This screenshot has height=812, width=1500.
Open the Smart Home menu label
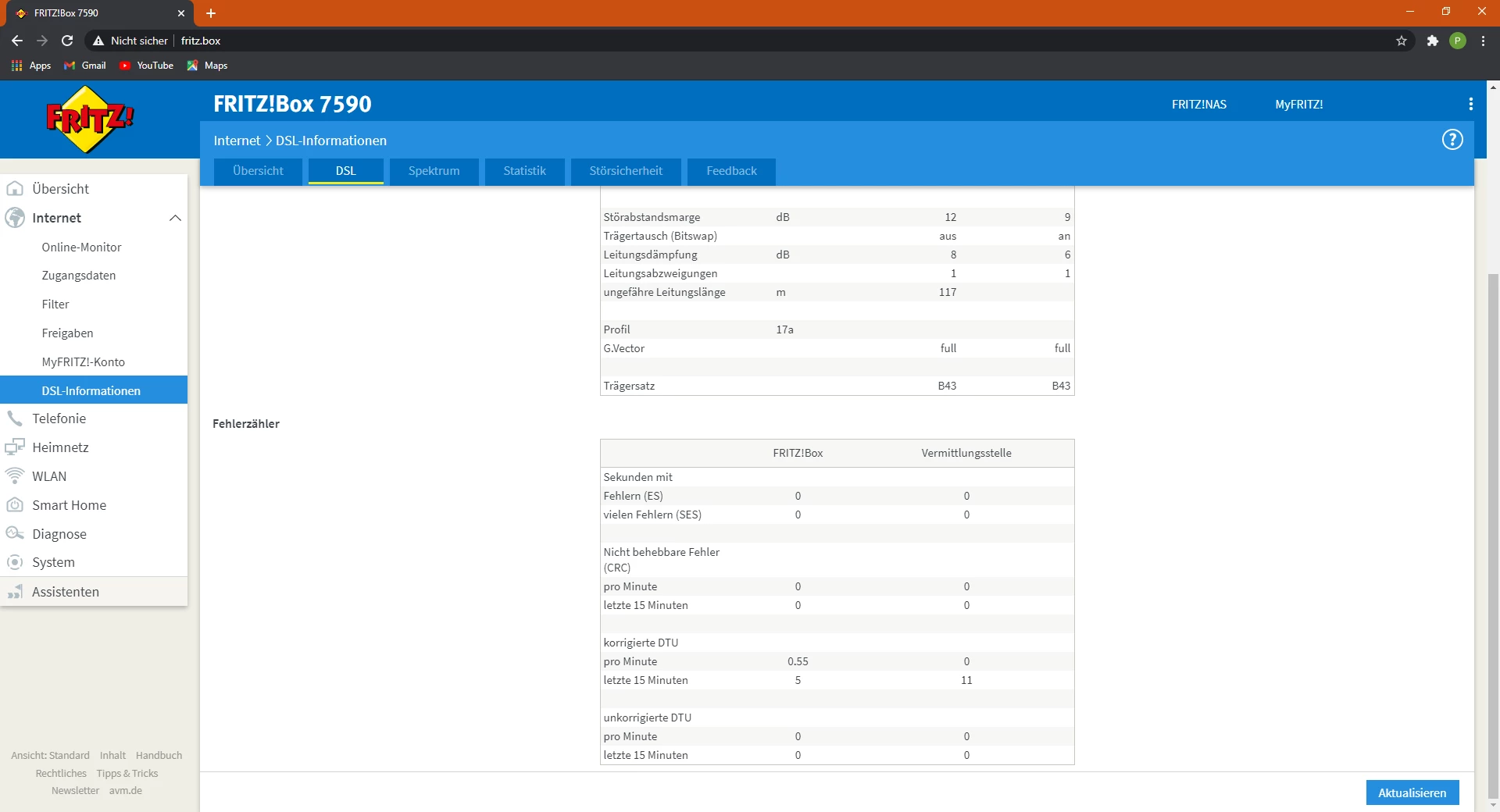click(x=69, y=505)
